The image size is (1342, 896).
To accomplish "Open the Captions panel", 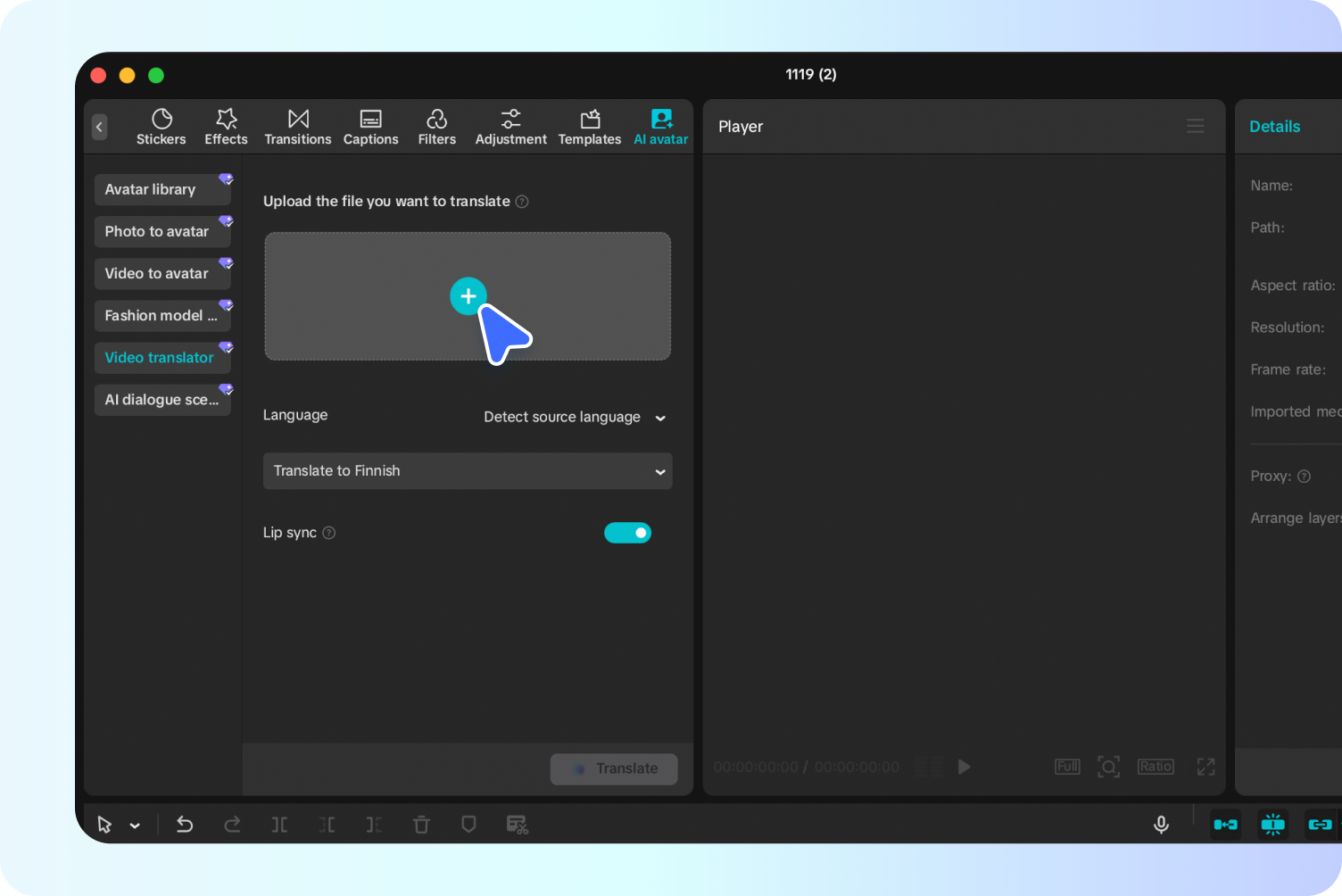I will click(370, 126).
